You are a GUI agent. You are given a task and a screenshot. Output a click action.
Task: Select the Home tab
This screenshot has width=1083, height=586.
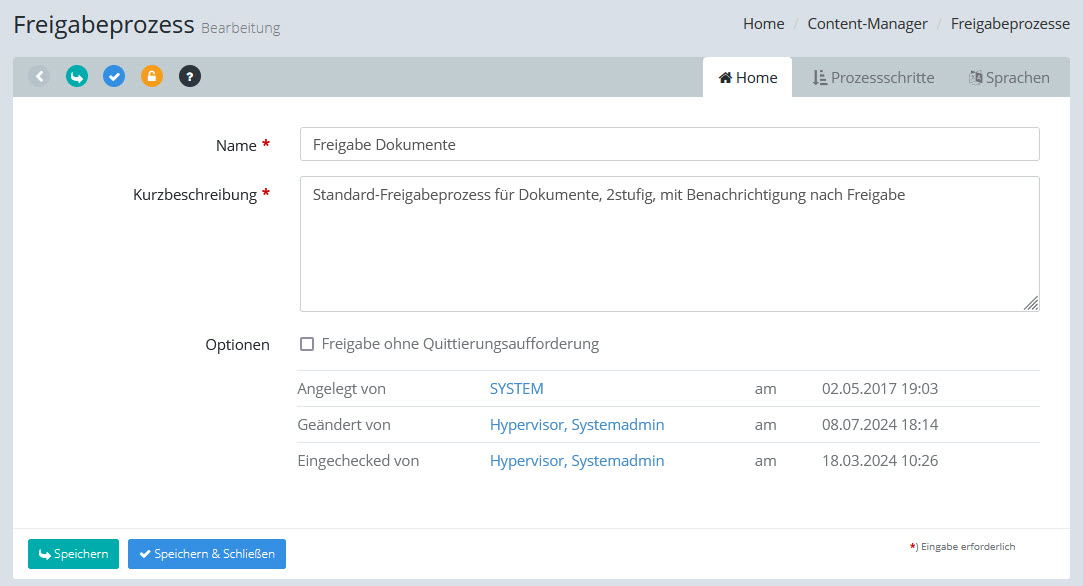point(747,77)
